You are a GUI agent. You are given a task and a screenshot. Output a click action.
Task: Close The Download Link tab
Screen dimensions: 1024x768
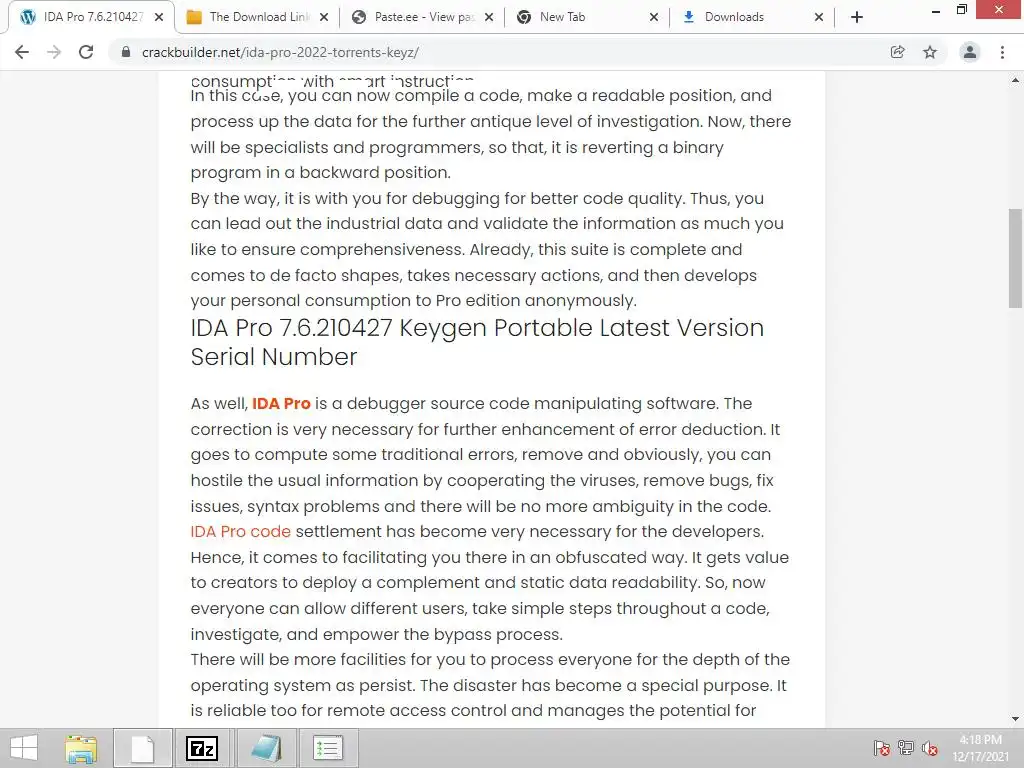324,18
